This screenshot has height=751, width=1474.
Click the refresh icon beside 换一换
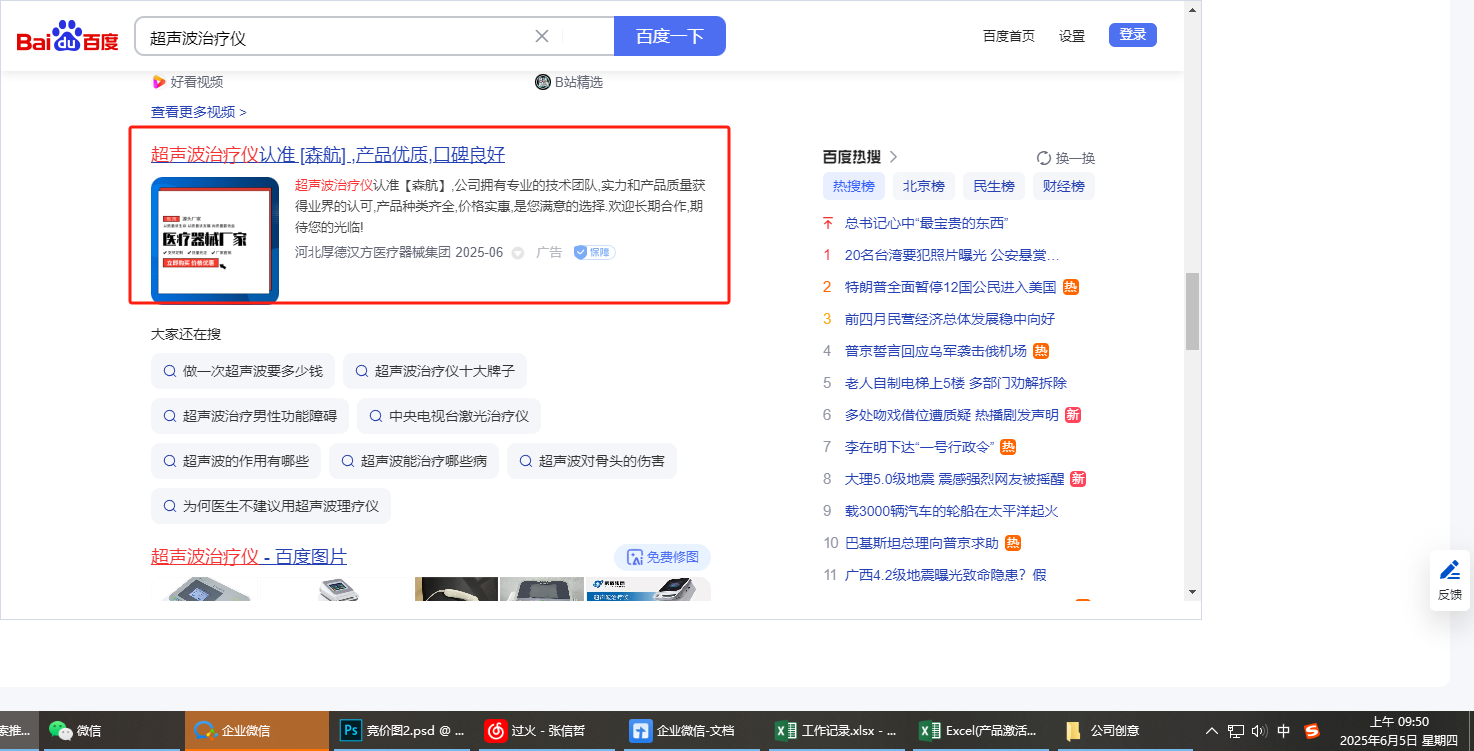[x=1044, y=158]
